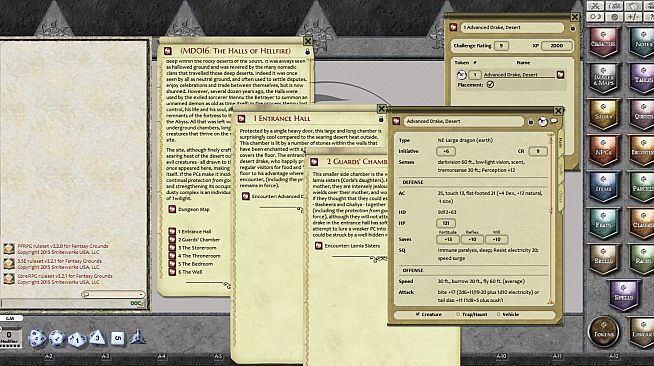The image size is (654, 366).
Task: Click the round gear options toolbar icon
Action: 614,17
